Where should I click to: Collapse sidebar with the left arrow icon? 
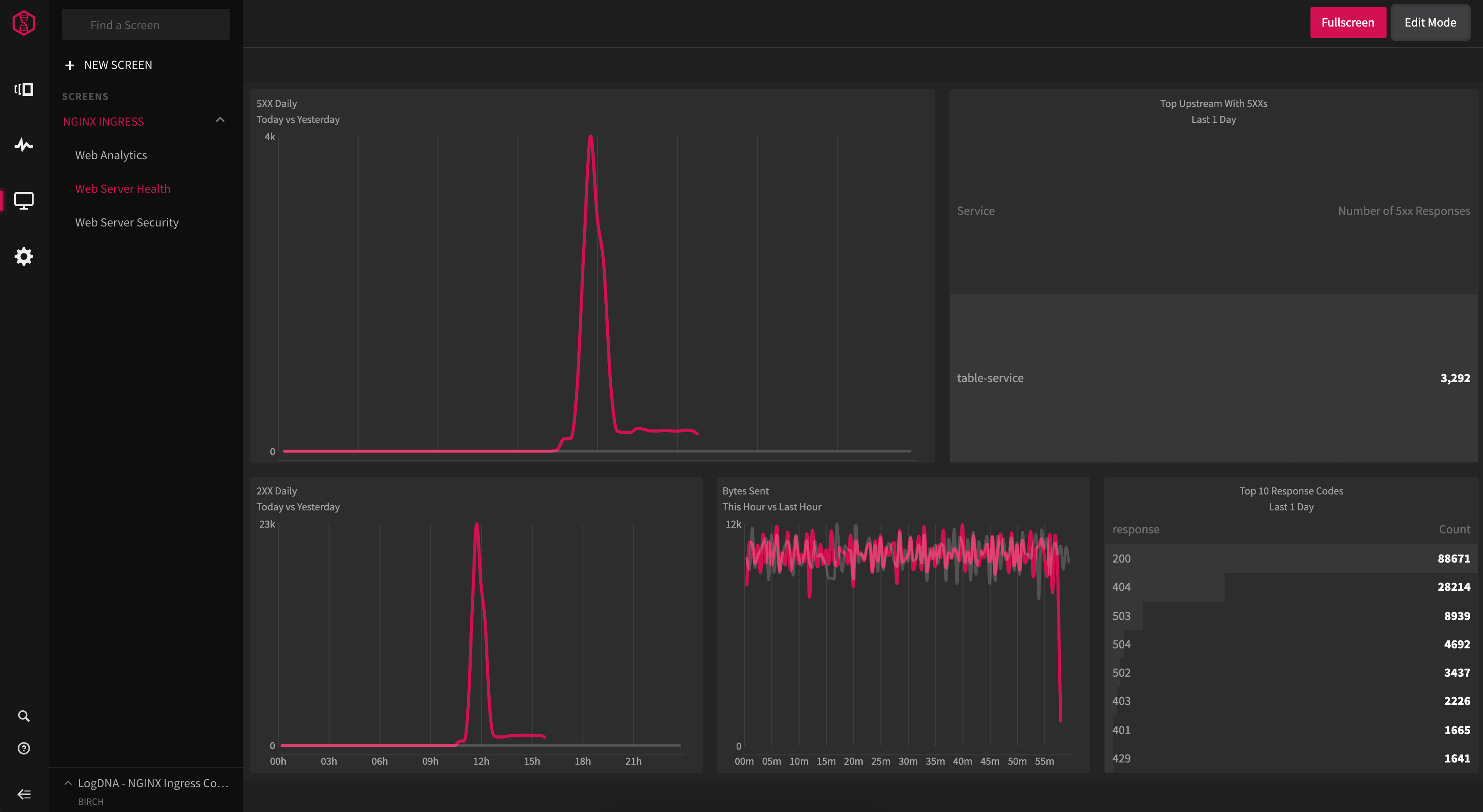(23, 794)
